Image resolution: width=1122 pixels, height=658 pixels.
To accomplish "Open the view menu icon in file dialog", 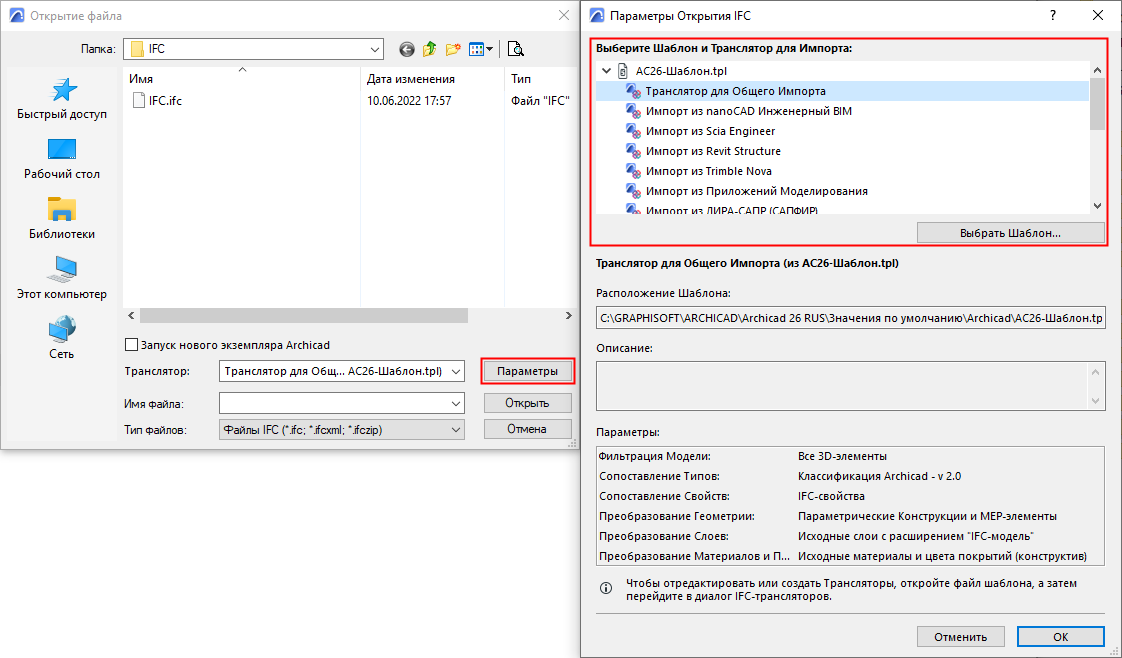I will pos(476,49).
